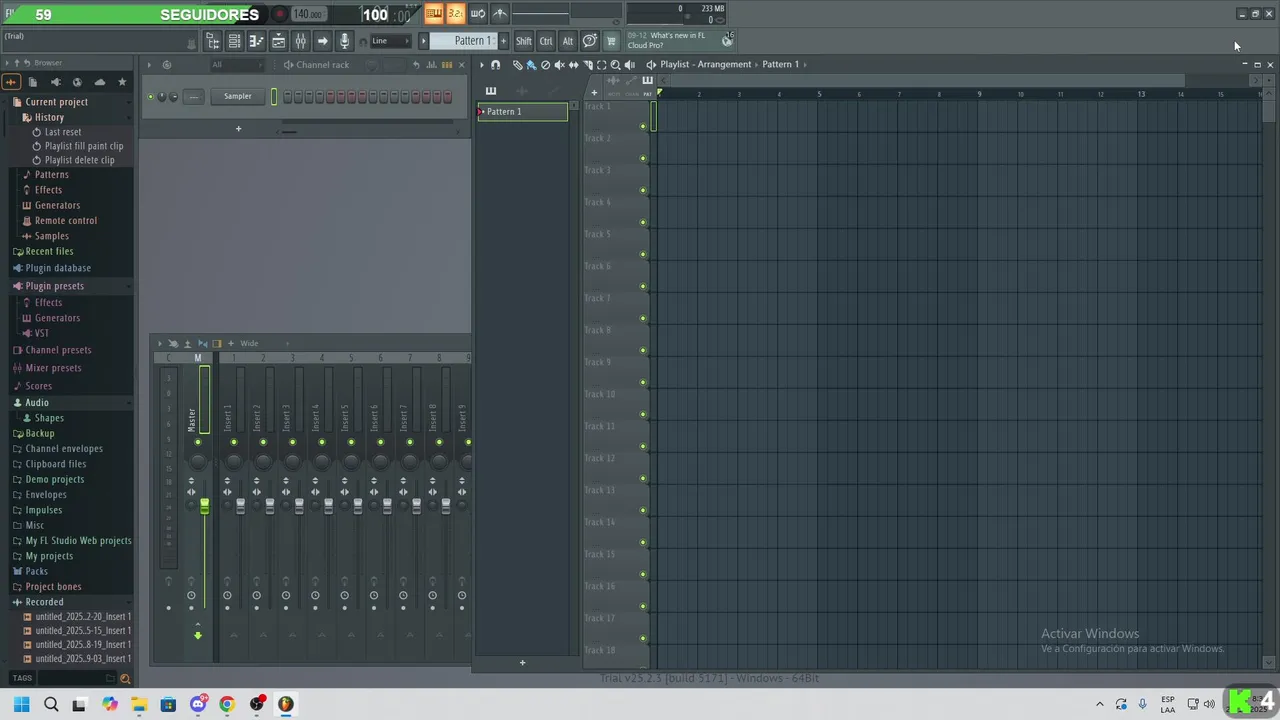Click the Browser favorites star icon
1280x720 pixels.
coord(122,82)
